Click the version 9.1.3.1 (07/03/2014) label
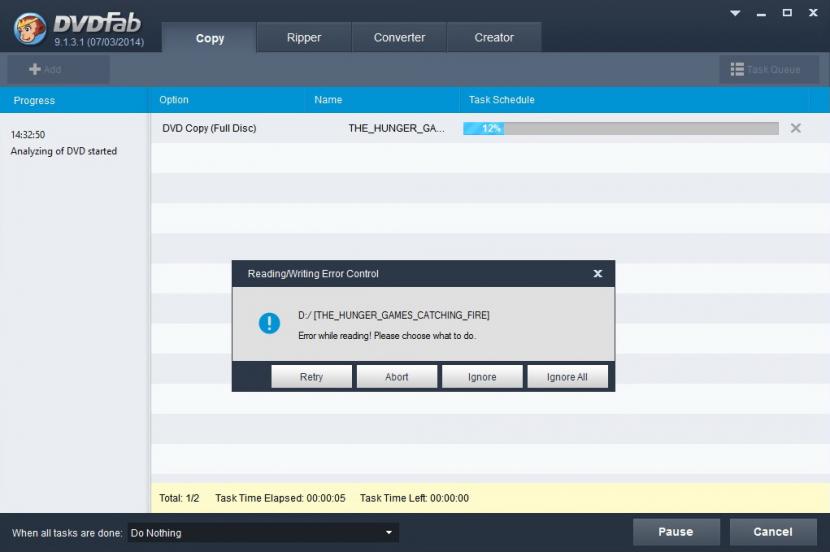 click(99, 42)
